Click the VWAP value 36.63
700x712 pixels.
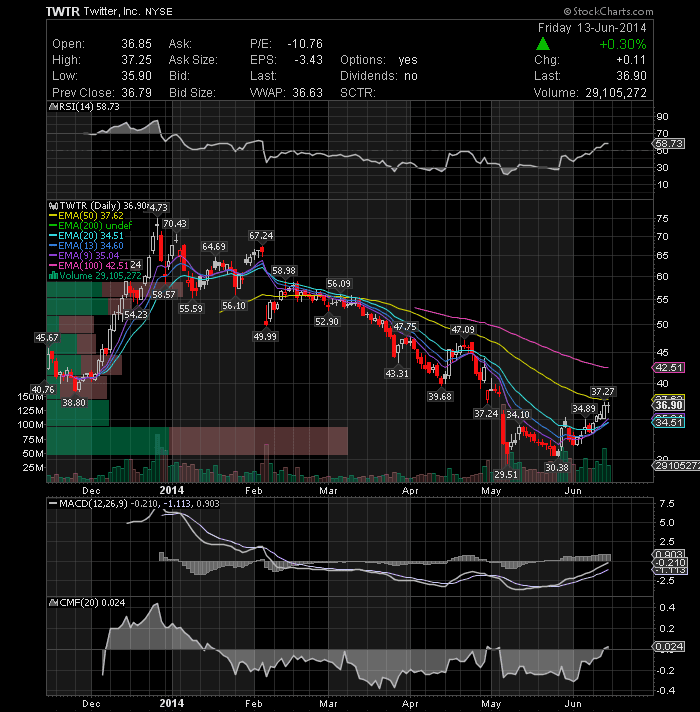click(x=307, y=93)
